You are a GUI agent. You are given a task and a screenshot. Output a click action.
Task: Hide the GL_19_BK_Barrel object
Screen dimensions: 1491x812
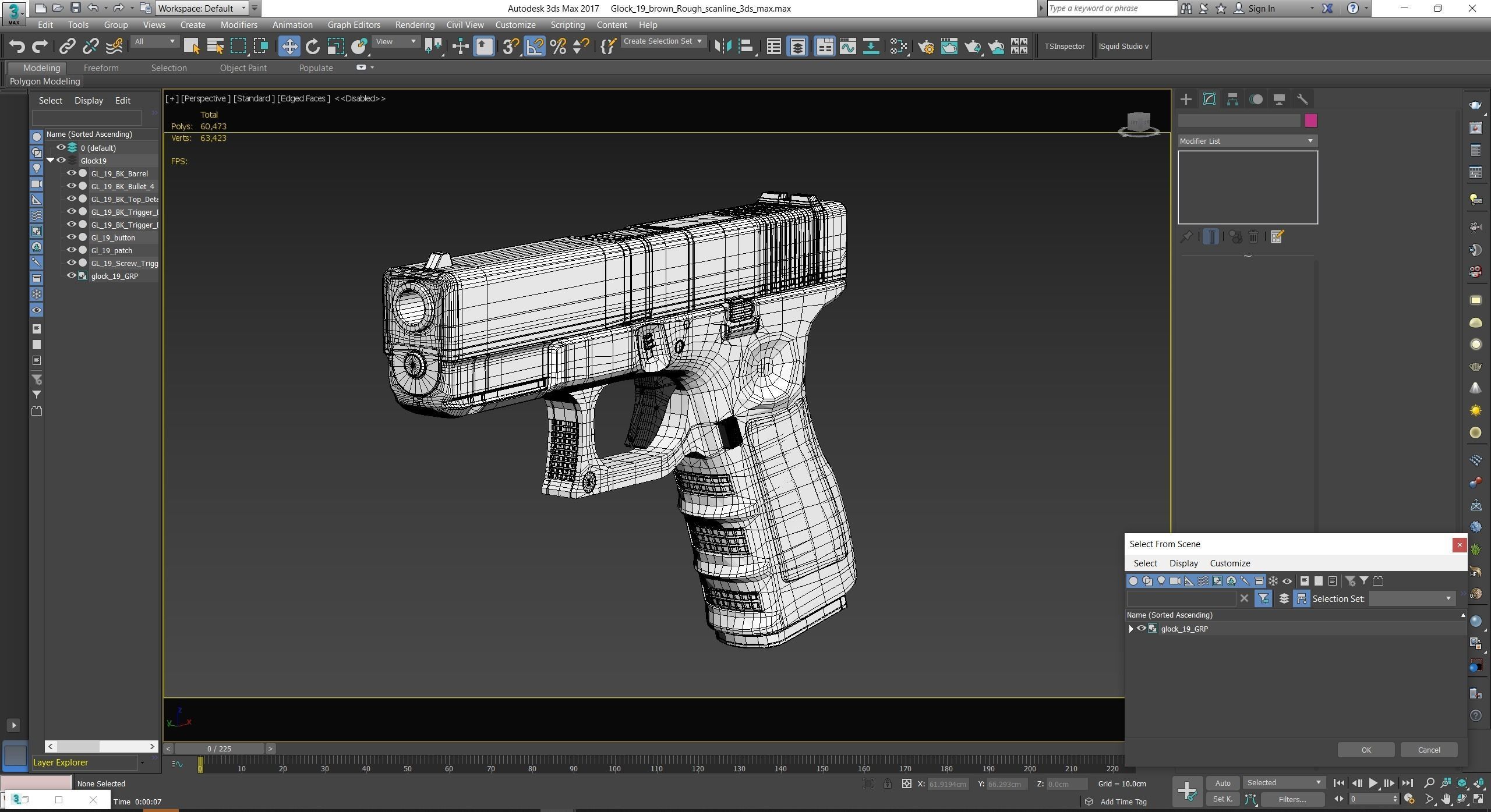[x=72, y=173]
